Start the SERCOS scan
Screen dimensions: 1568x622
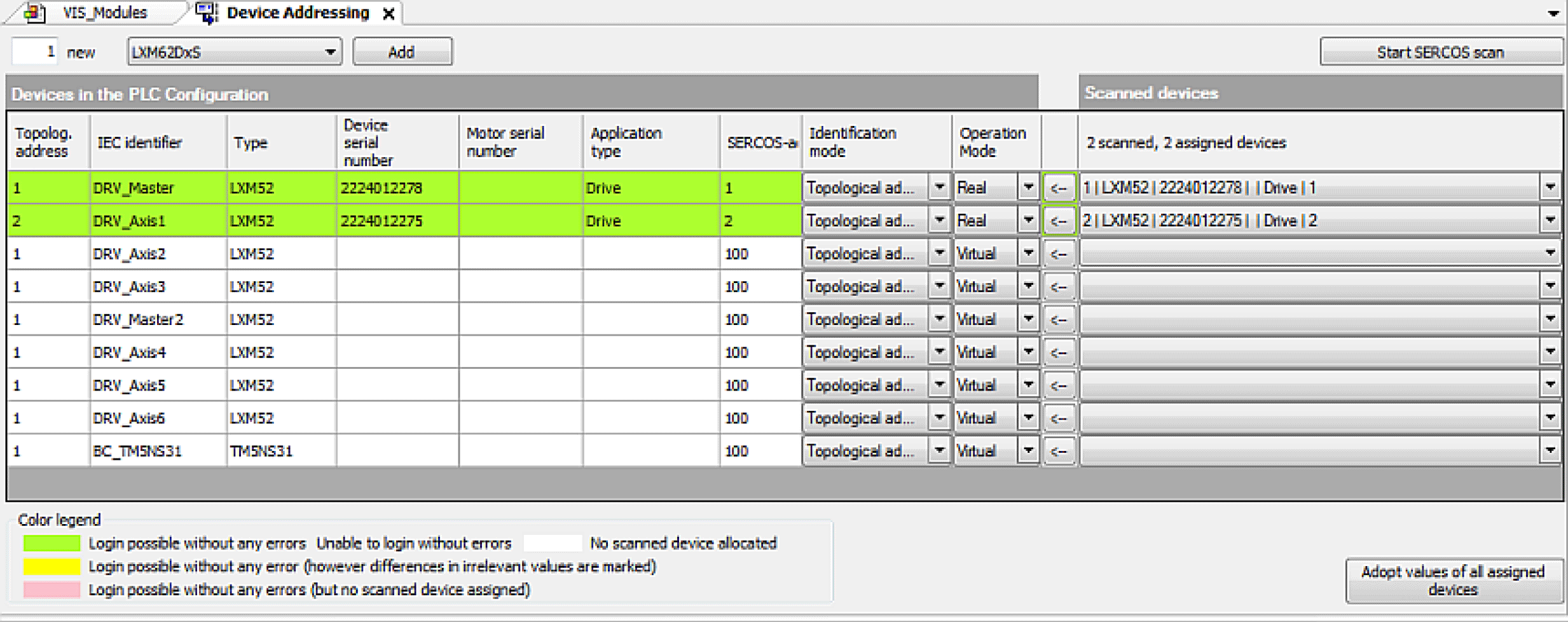[1440, 52]
